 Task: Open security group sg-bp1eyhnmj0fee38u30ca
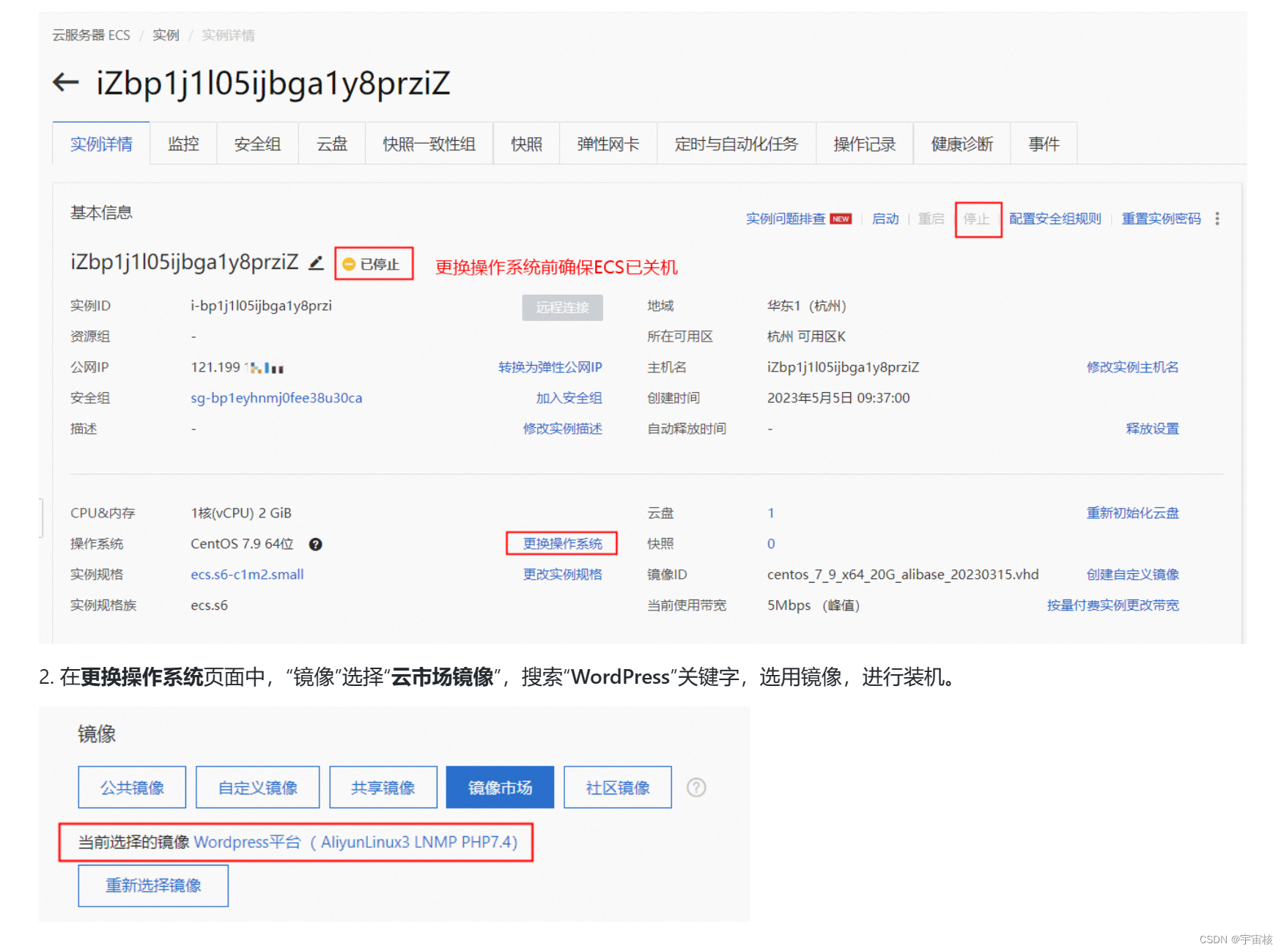[x=276, y=398]
